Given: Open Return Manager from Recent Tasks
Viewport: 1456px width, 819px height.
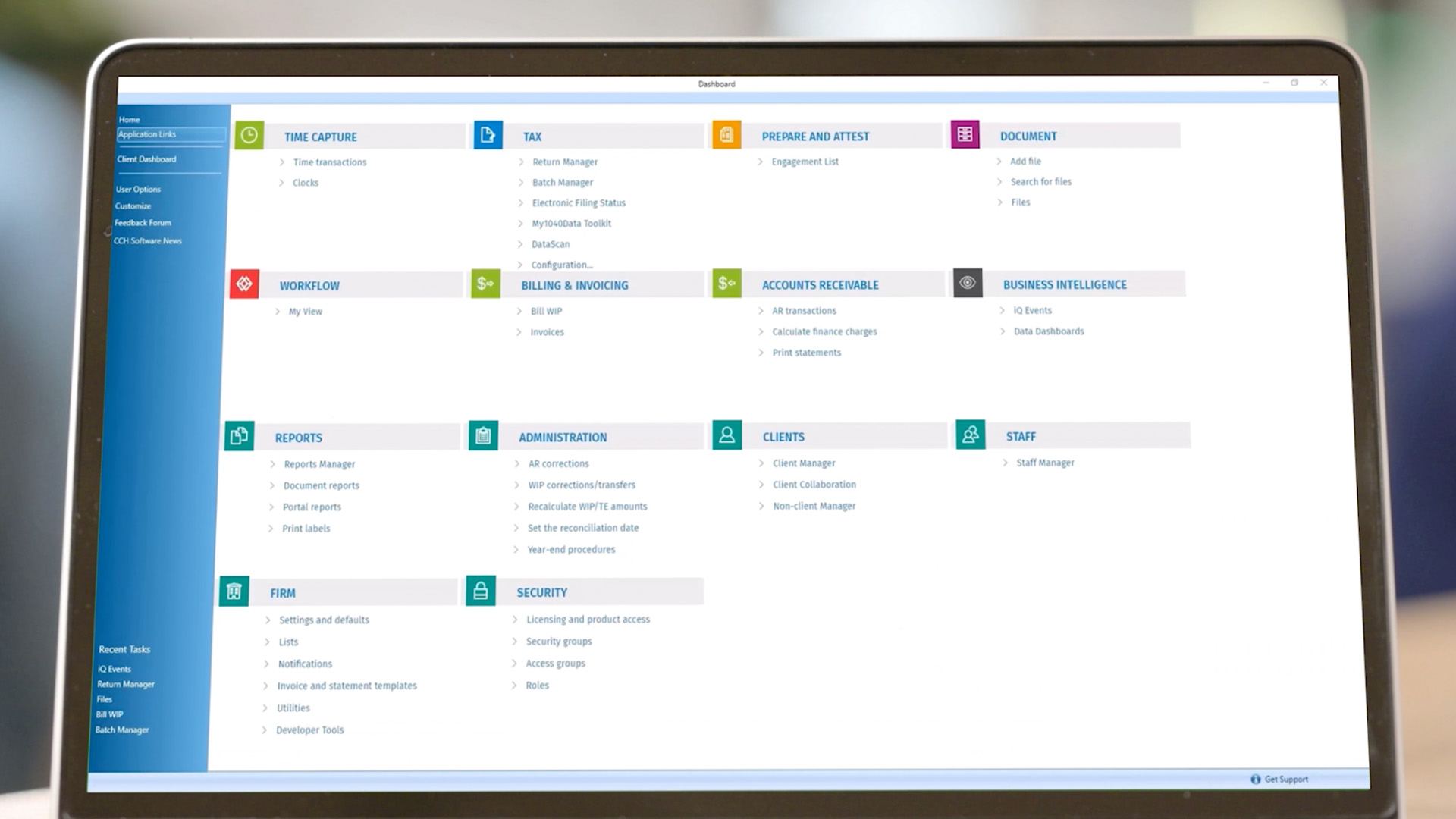Looking at the screenshot, I should tap(125, 683).
